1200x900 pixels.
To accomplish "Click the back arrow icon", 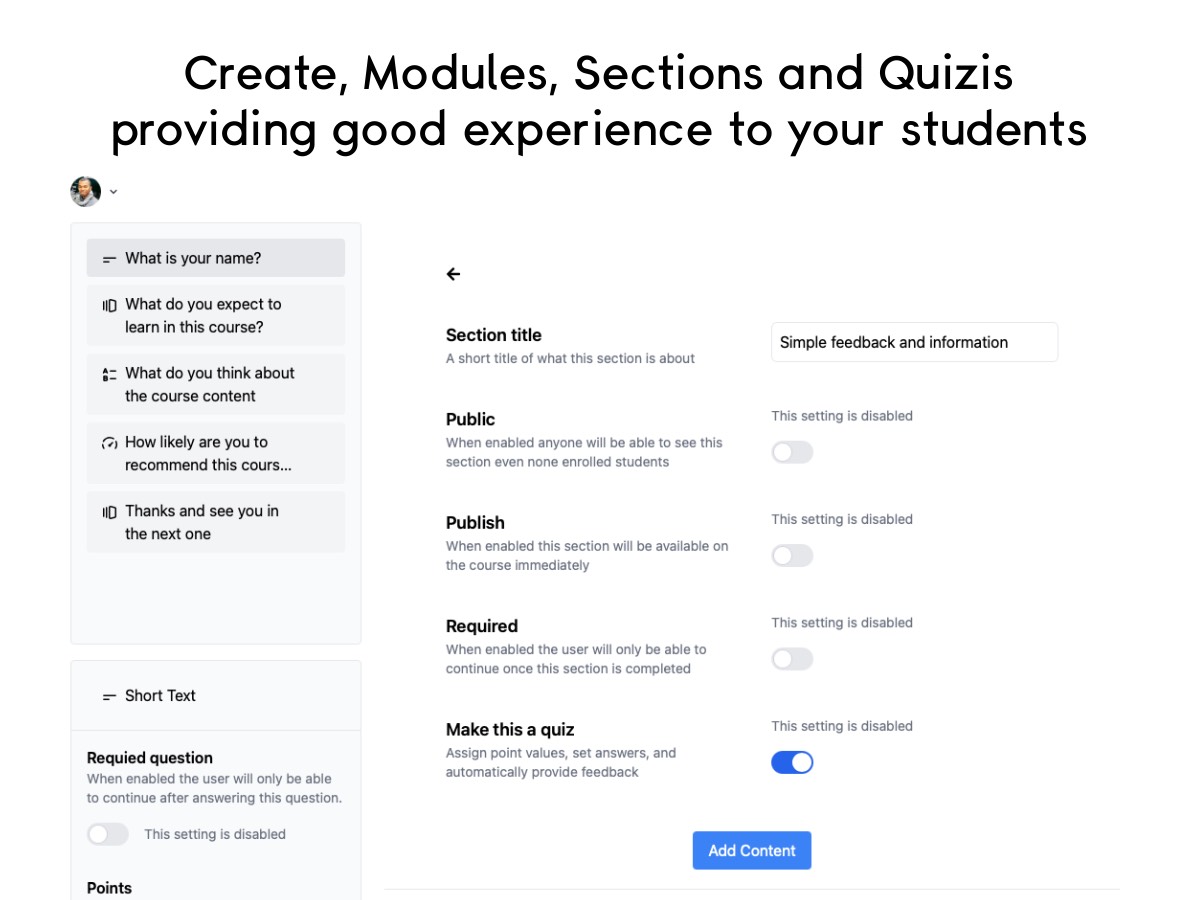I will pyautogui.click(x=454, y=274).
